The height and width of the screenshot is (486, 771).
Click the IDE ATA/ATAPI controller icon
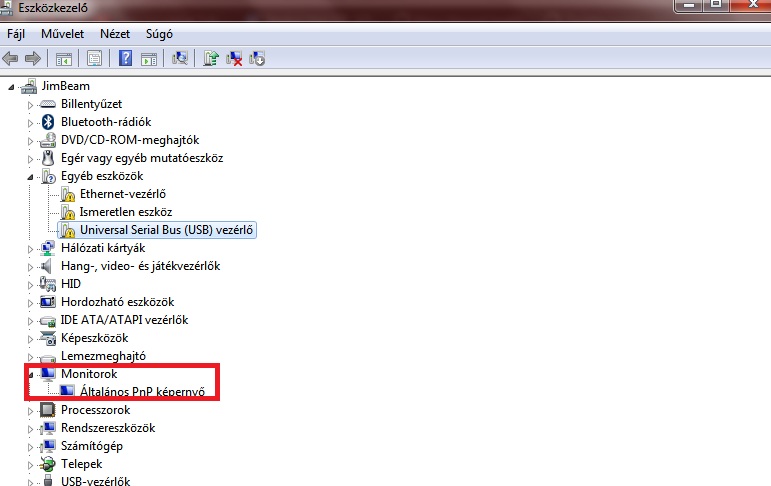[48, 321]
